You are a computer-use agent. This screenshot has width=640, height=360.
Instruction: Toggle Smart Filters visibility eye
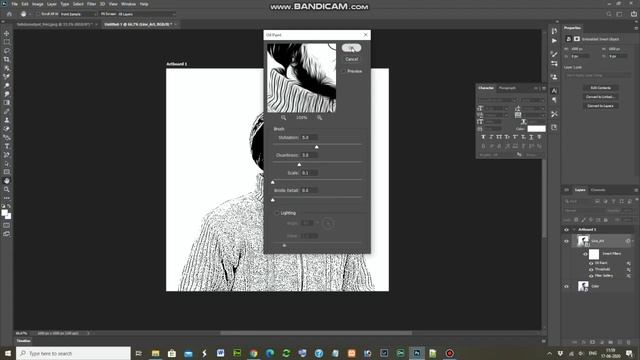tap(585, 254)
